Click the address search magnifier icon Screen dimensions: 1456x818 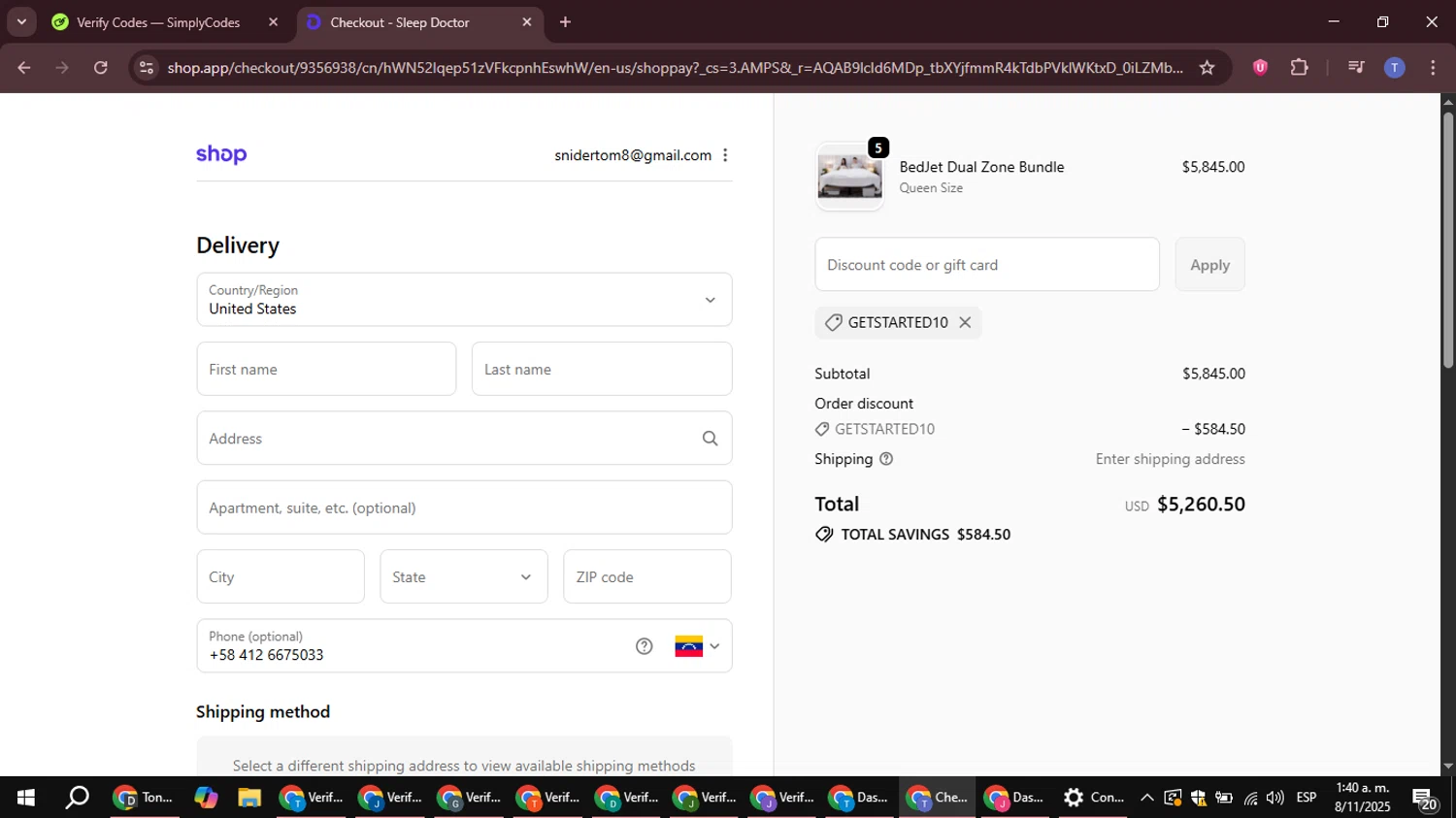point(711,439)
